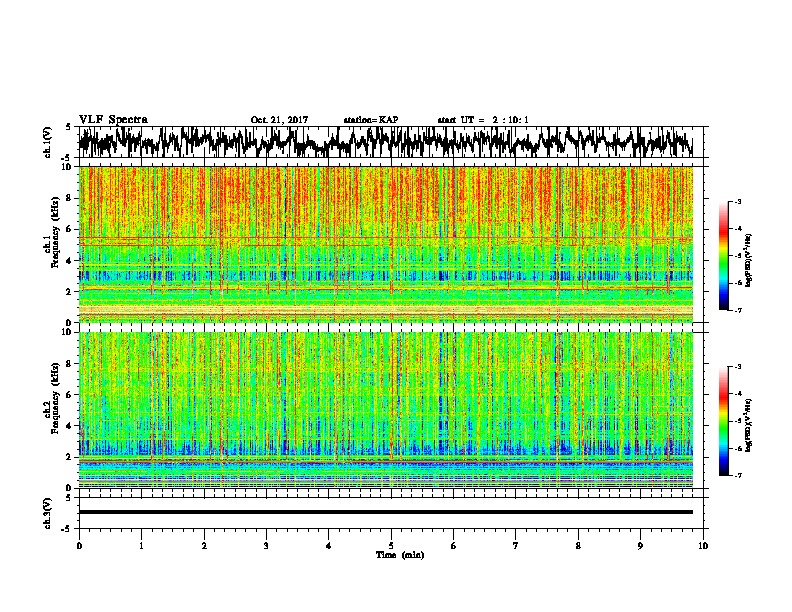Click the "10" frequency tick of ch.2 spectrogram
The image size is (792, 612).
[x=68, y=332]
